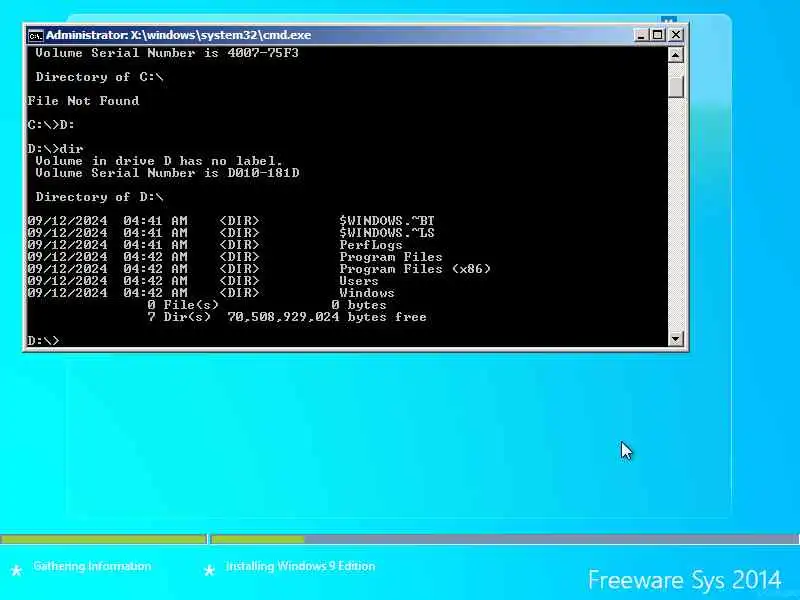Click the 'Gathering Information' step label
Image resolution: width=800 pixels, height=600 pixels.
92,566
